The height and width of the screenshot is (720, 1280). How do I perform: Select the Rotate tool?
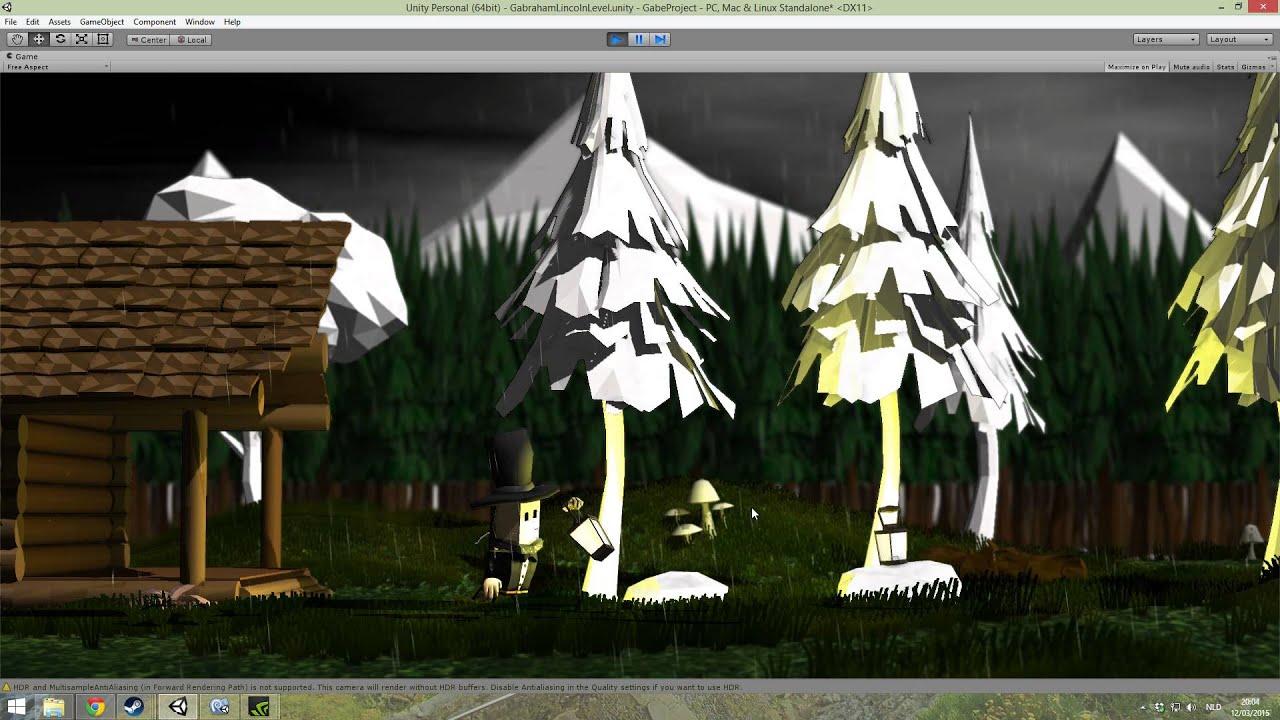click(60, 39)
